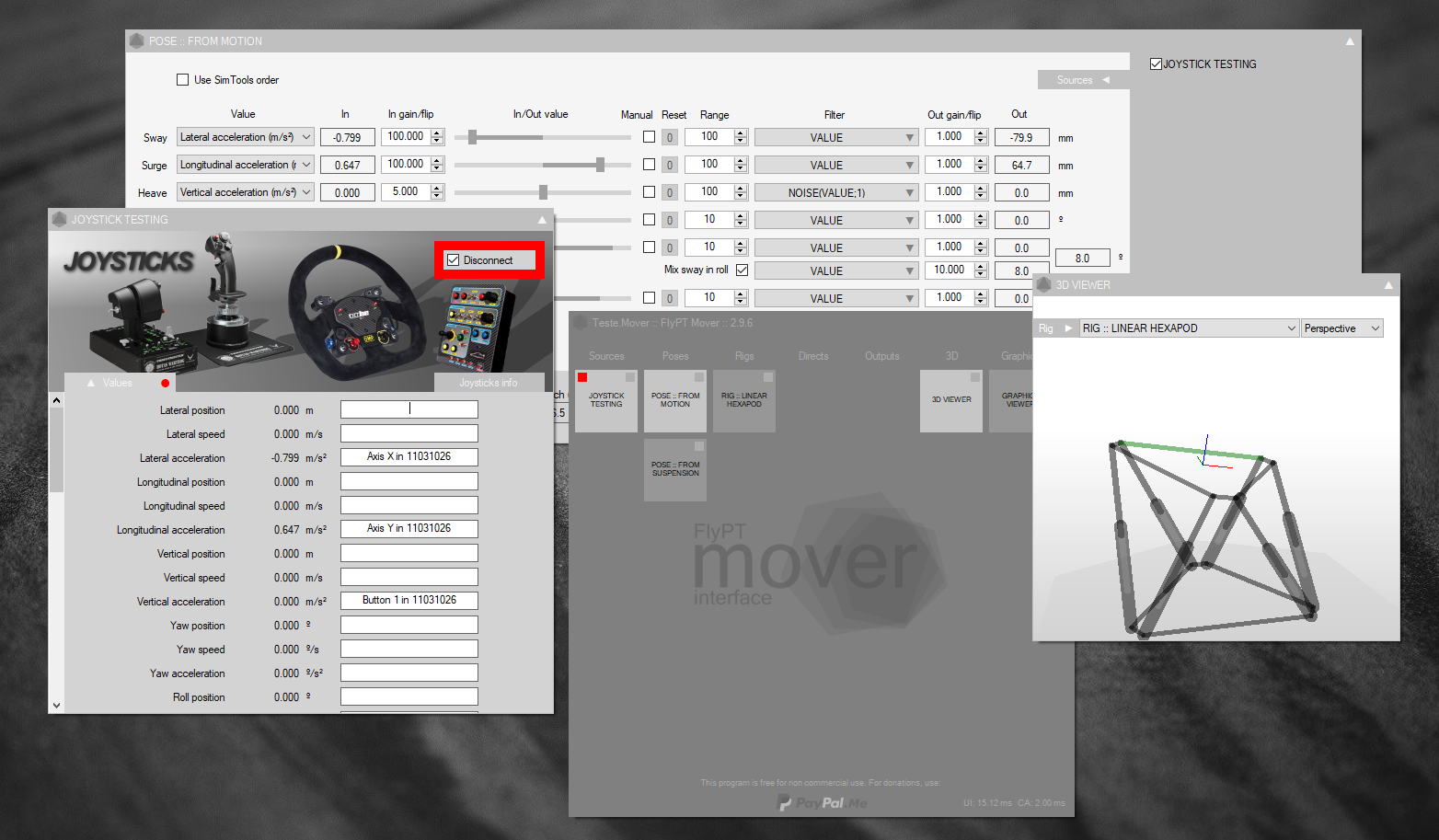Image resolution: width=1439 pixels, height=840 pixels.
Task: Click the 3D VIEWER module tile
Action: [x=950, y=400]
